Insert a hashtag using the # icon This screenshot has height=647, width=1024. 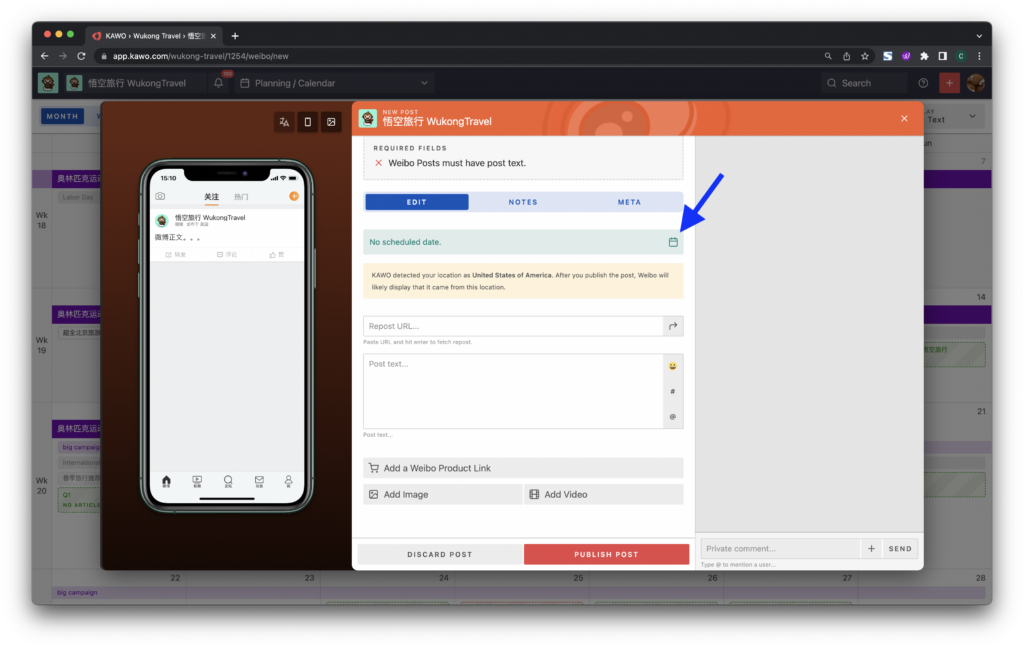coord(673,392)
